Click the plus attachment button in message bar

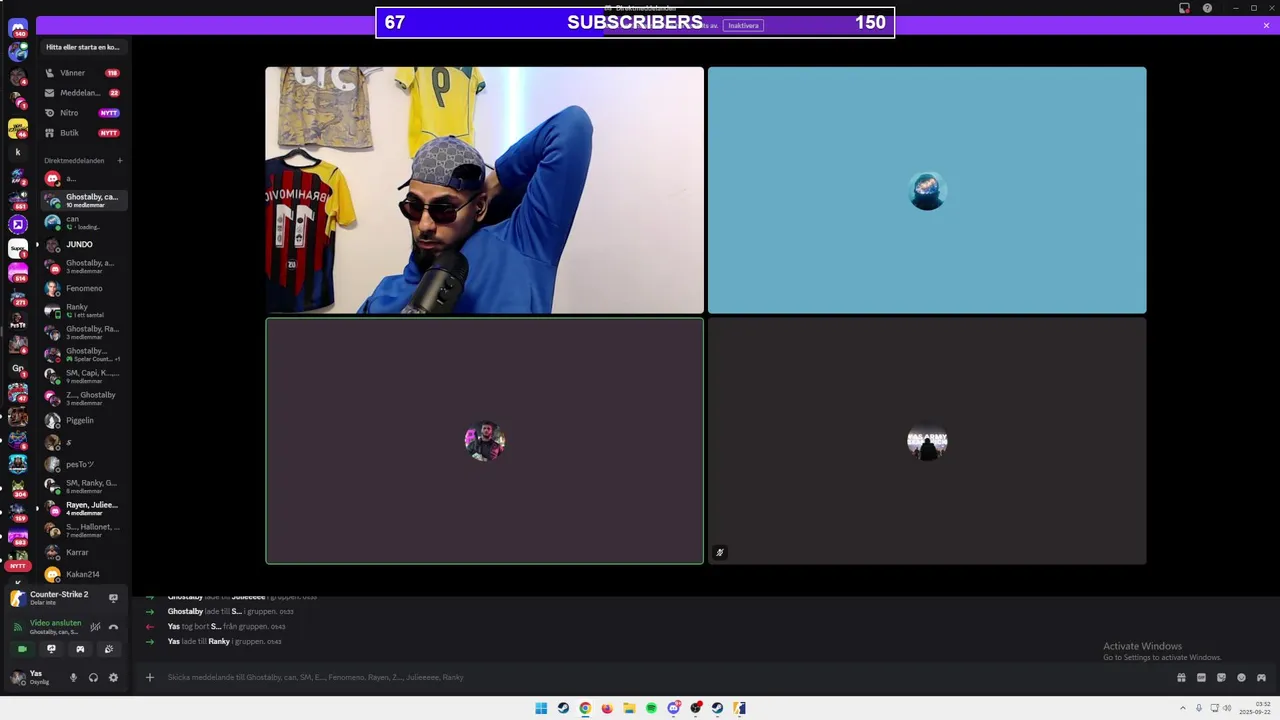pos(150,677)
